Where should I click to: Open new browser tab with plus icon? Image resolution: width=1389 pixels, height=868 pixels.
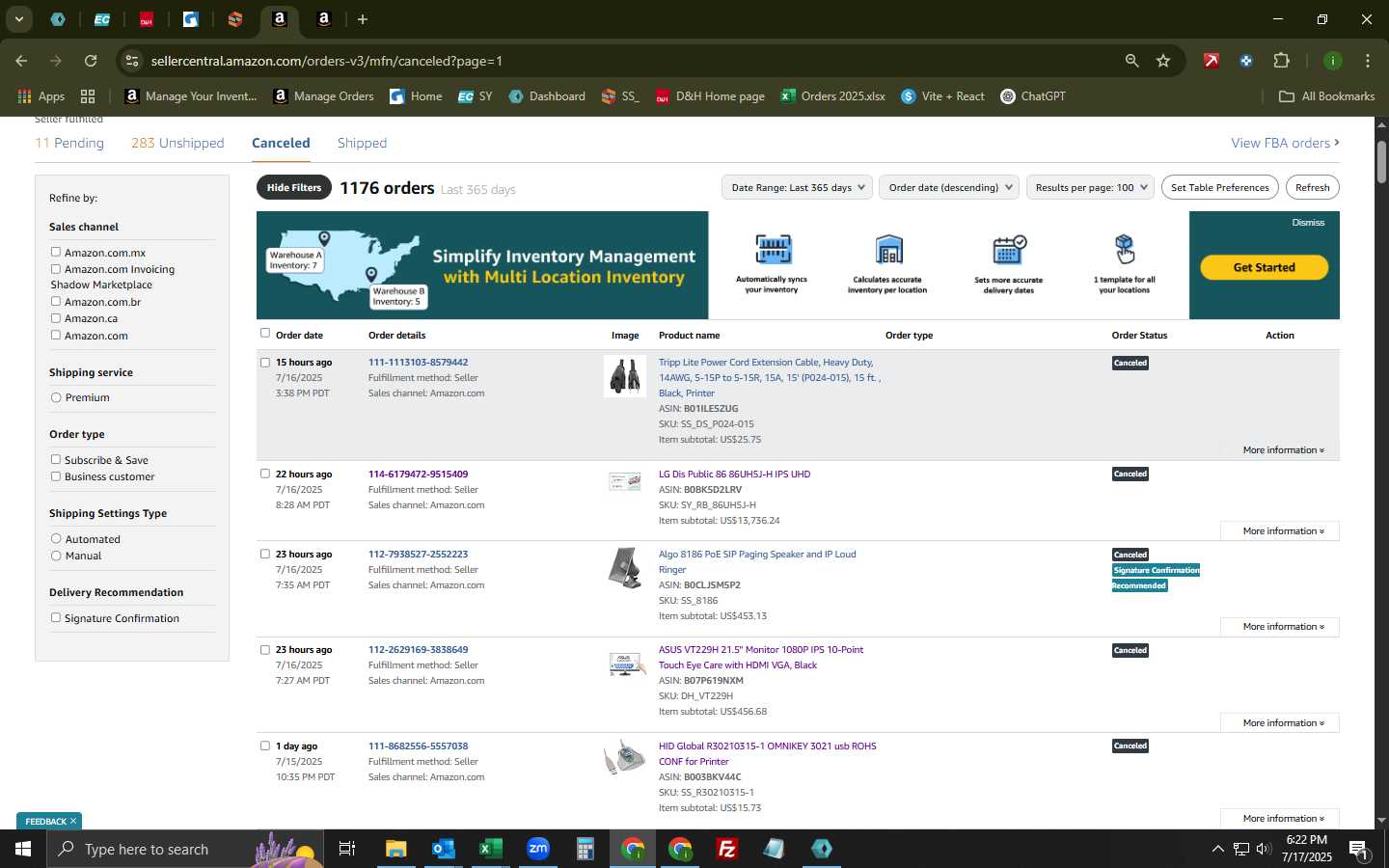point(363,19)
